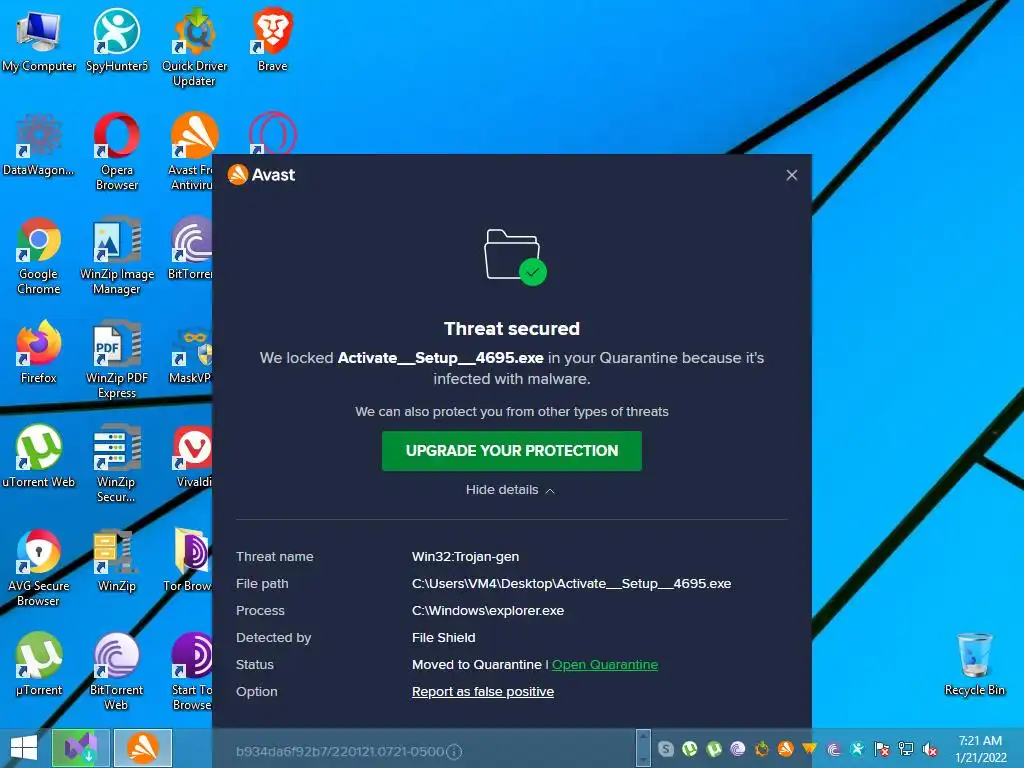Launch Vivaldi browser desktop icon
This screenshot has height=768, width=1024.
point(193,457)
